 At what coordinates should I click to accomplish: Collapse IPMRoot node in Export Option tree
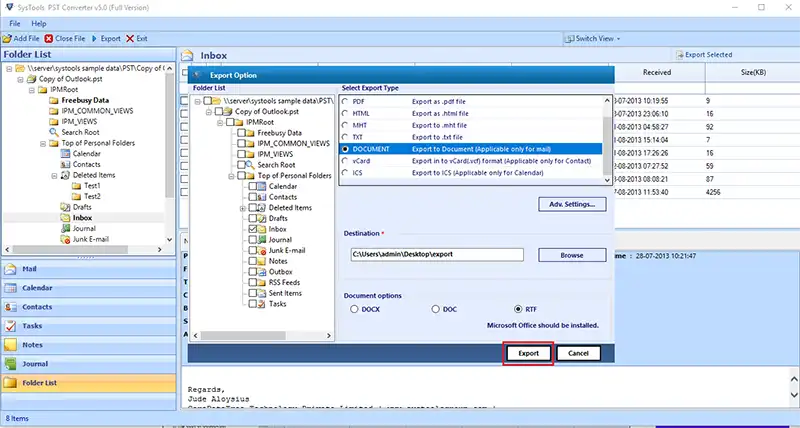click(220, 123)
